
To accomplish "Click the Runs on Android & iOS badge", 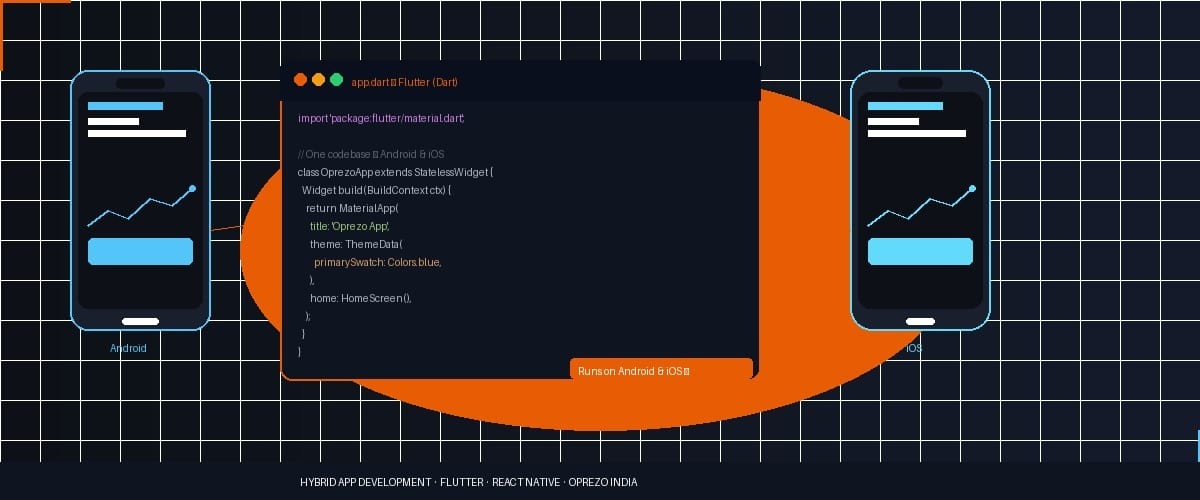I will [x=661, y=370].
